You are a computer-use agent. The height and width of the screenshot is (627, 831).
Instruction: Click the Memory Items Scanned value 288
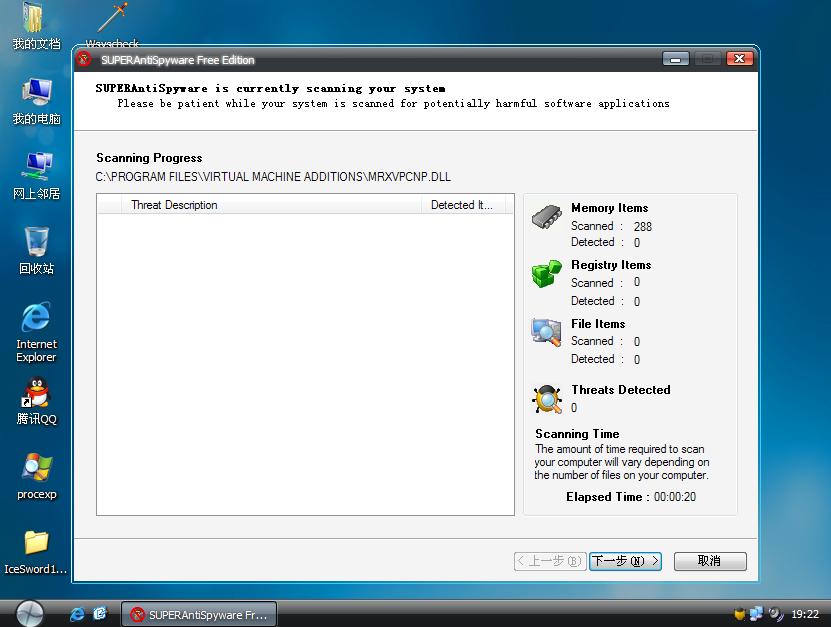point(642,226)
